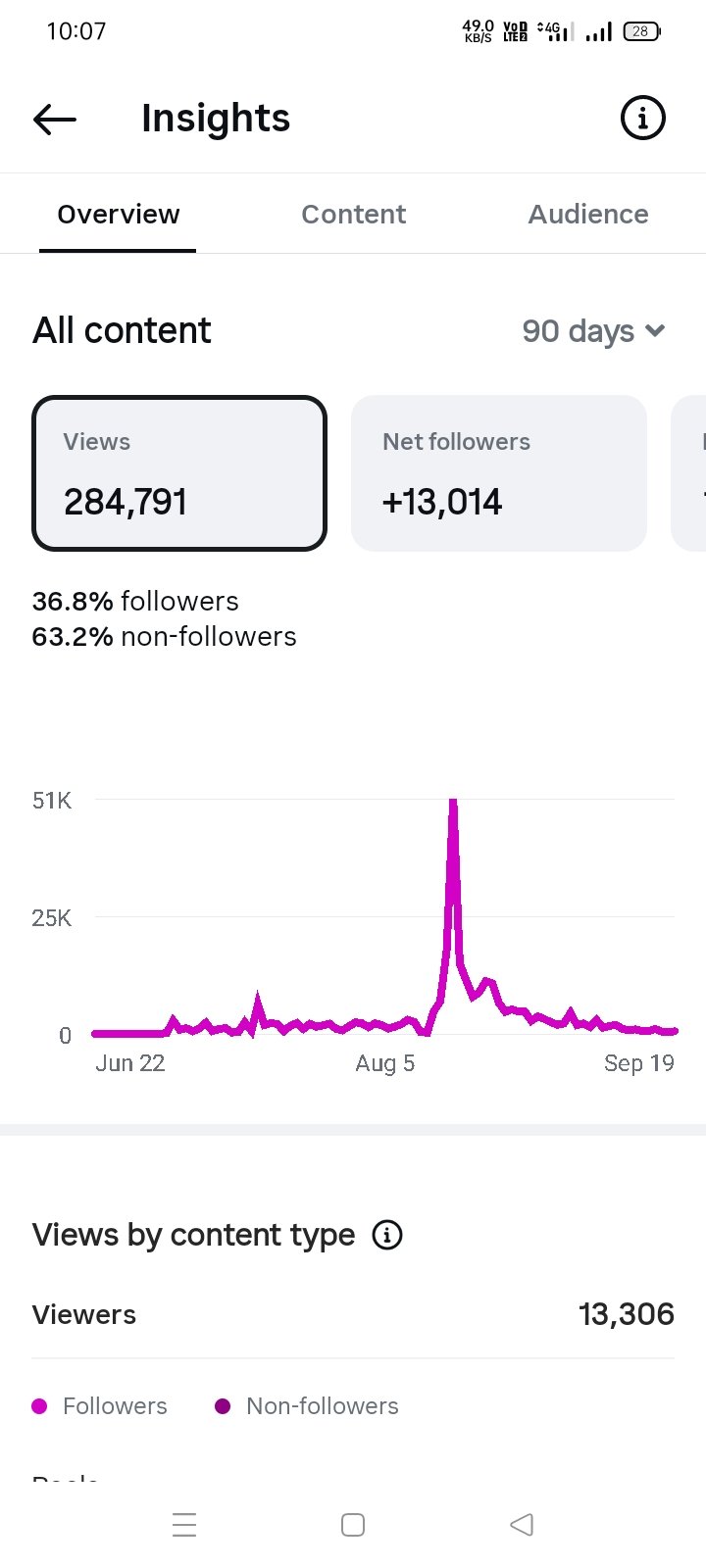The width and height of the screenshot is (706, 1568).
Task: Switch to the Audience tab
Action: coord(588,214)
